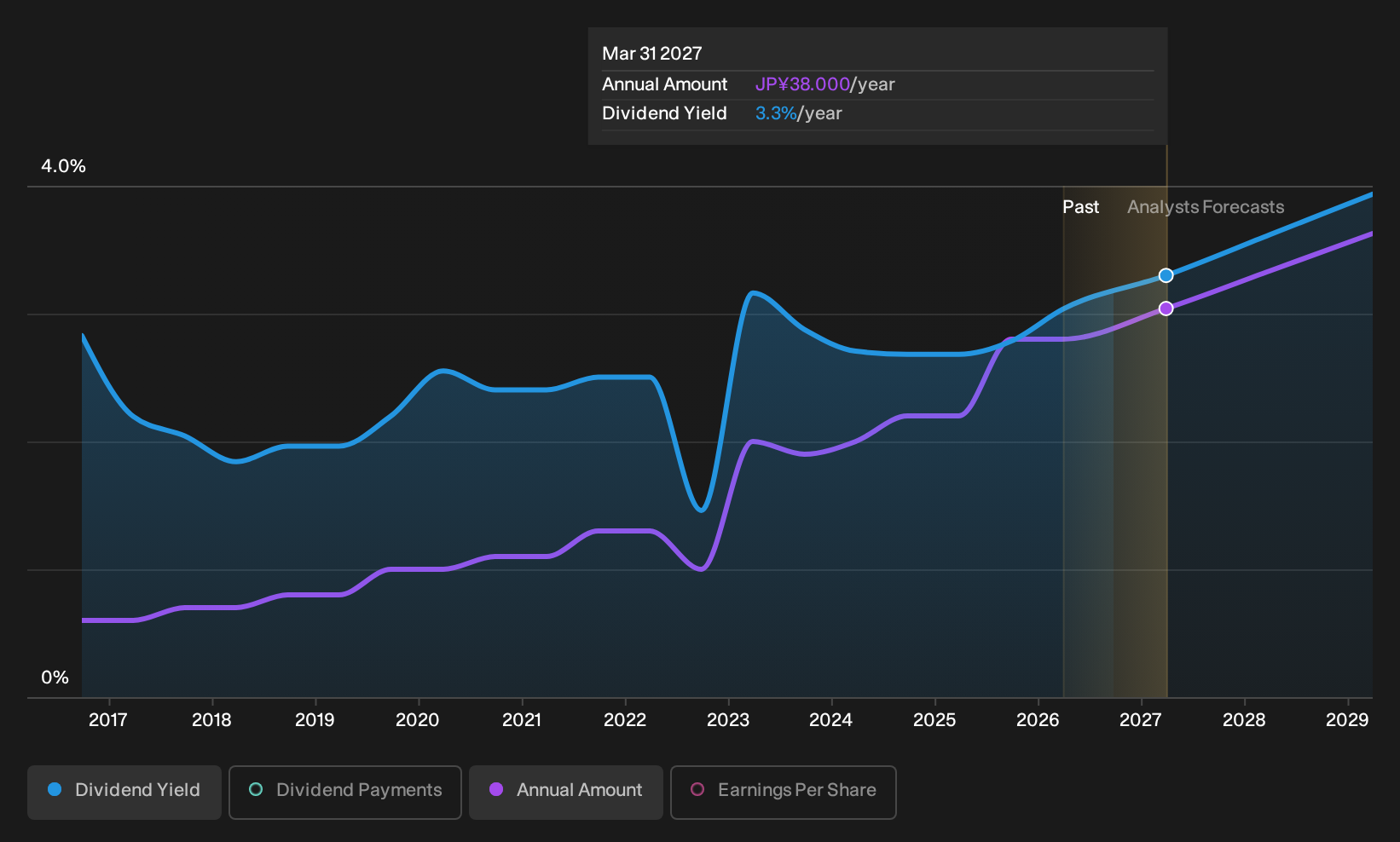
Task: Toggle the Annual Amount legend button
Action: coord(566,793)
